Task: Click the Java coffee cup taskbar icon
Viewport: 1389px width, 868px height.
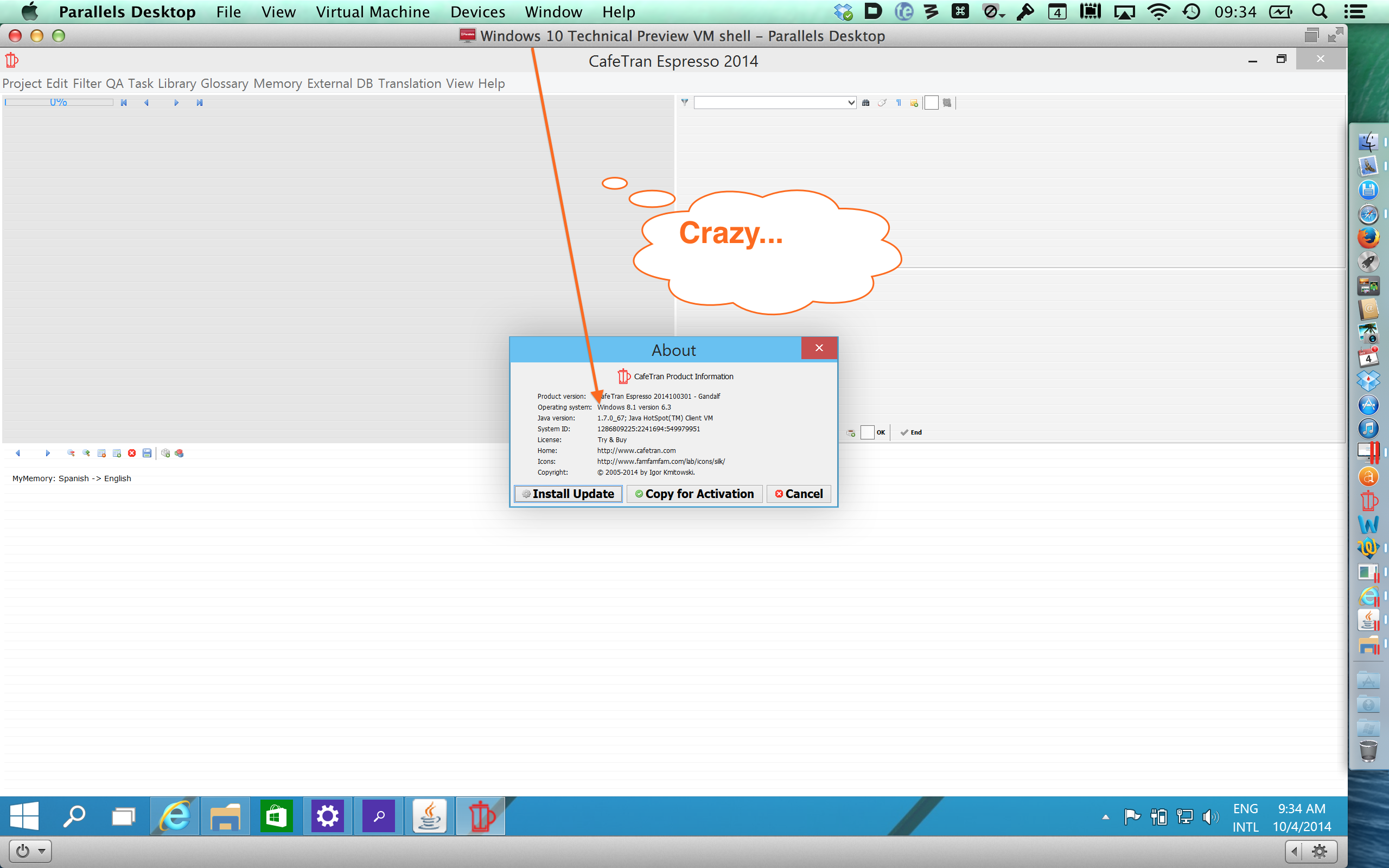Action: [x=429, y=816]
